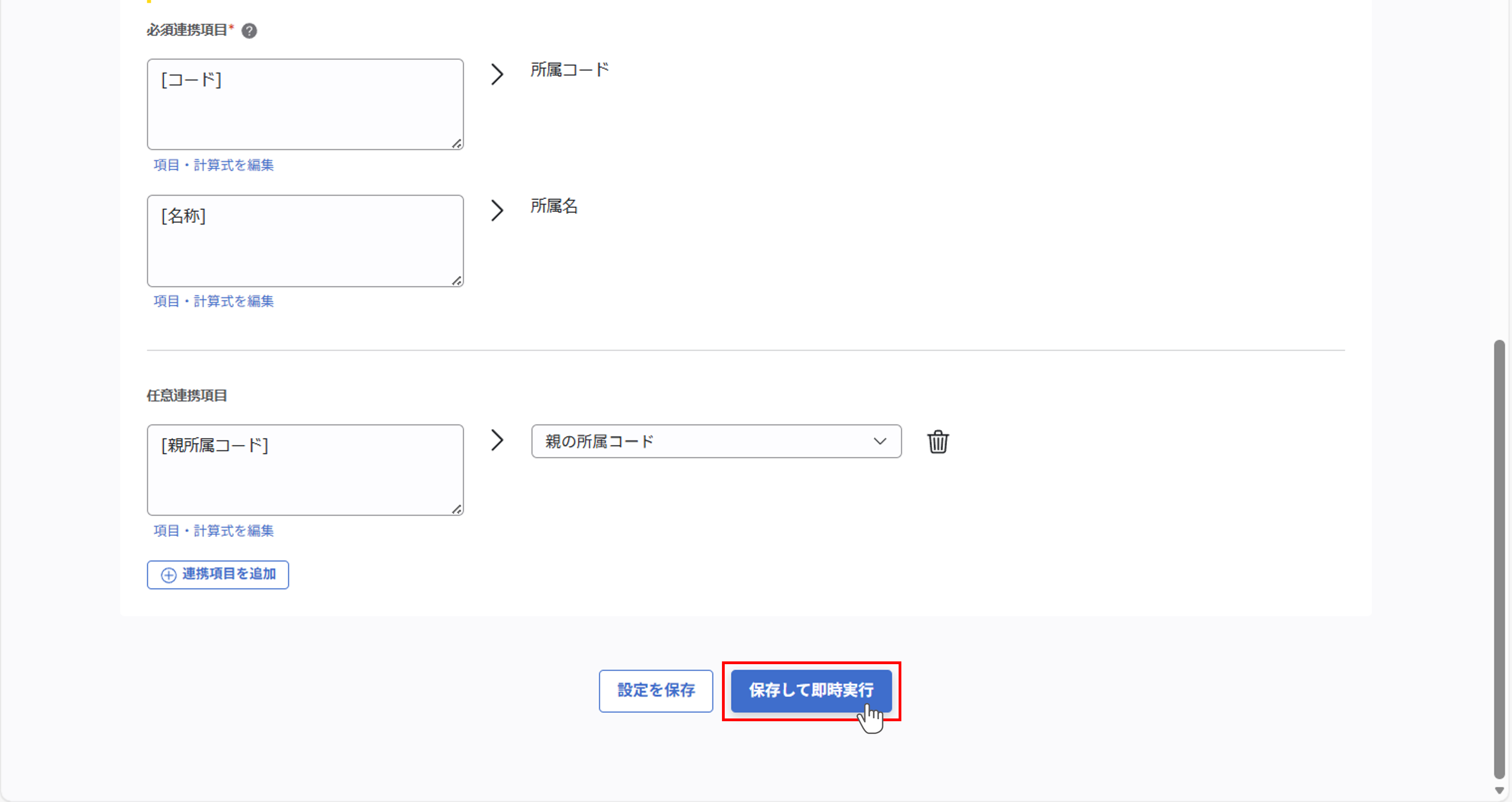The height and width of the screenshot is (802, 1512).
Task: Focus the [コード] text area
Action: (x=305, y=104)
